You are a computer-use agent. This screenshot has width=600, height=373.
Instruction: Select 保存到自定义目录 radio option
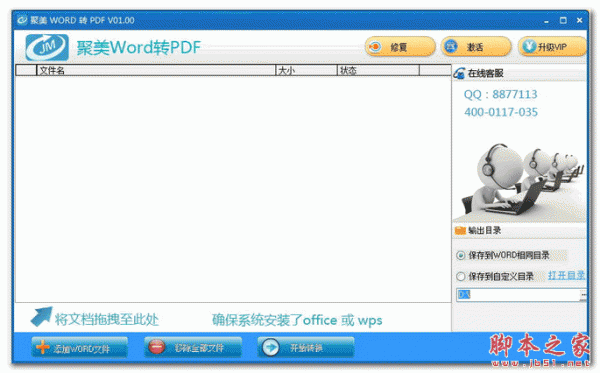[461, 276]
